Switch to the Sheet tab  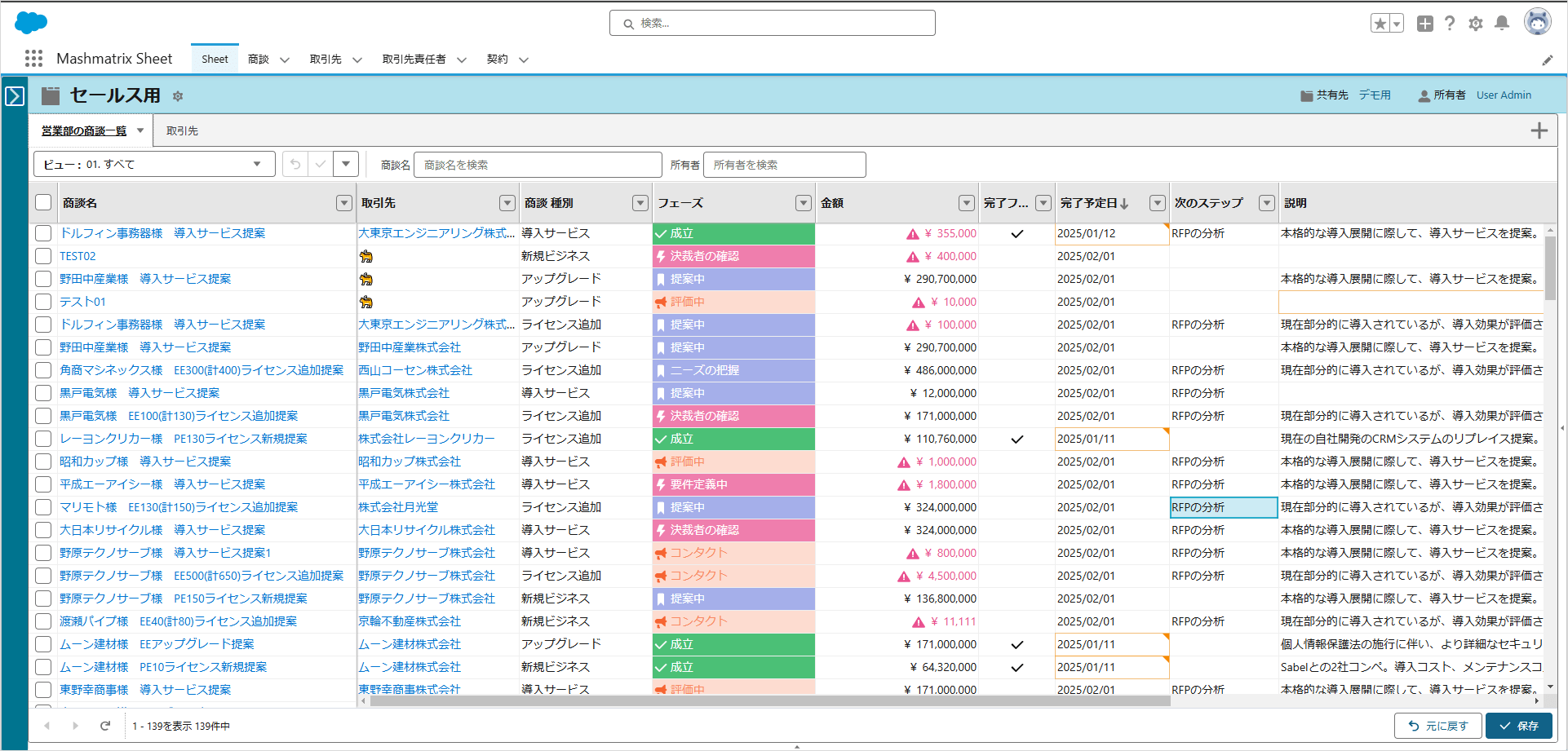(x=215, y=59)
